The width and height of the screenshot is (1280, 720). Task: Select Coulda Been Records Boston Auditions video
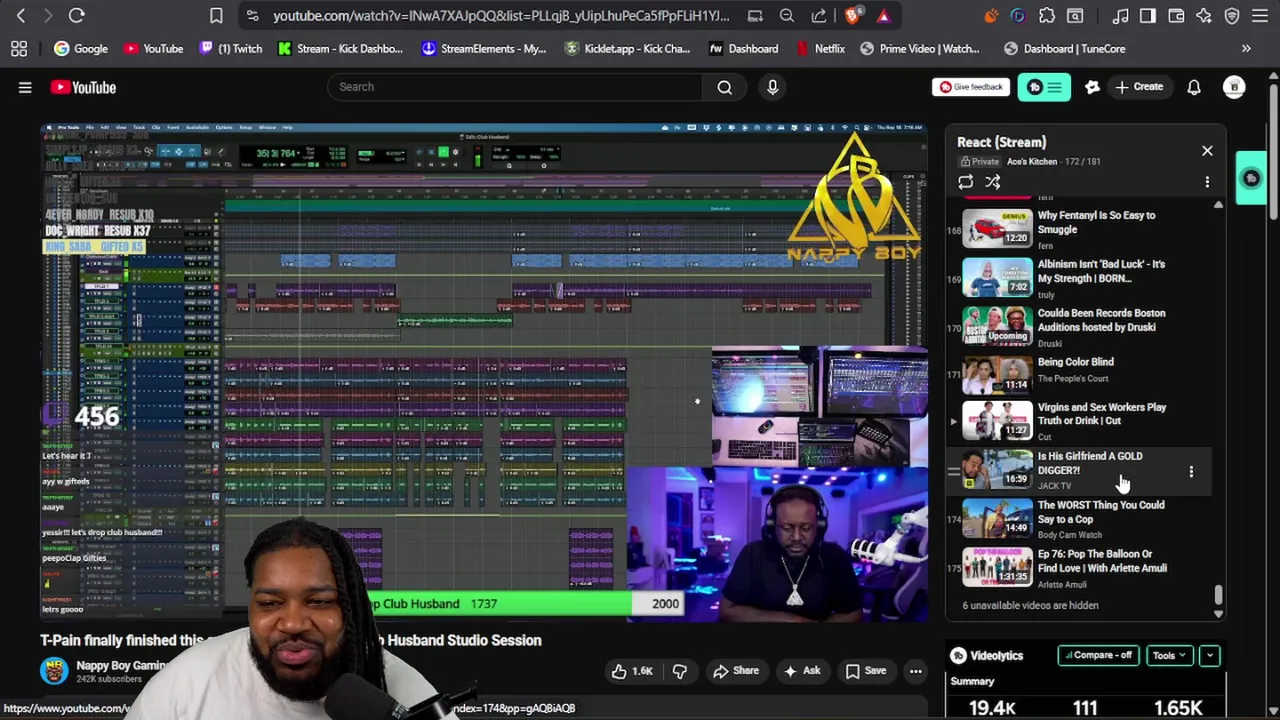coord(1079,326)
